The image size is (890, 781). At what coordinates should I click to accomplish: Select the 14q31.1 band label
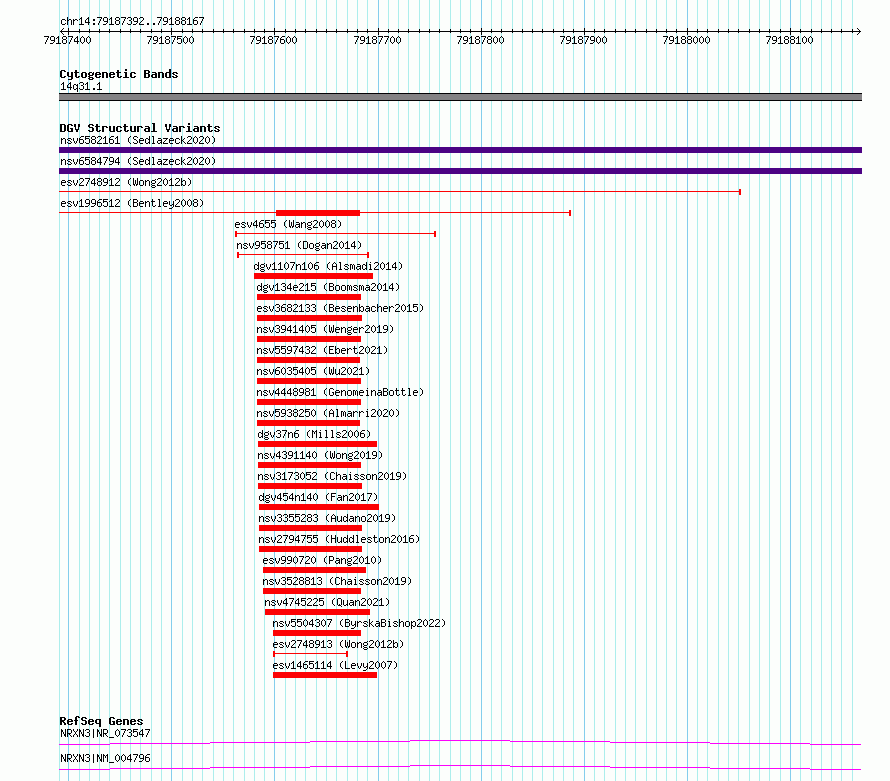81,86
